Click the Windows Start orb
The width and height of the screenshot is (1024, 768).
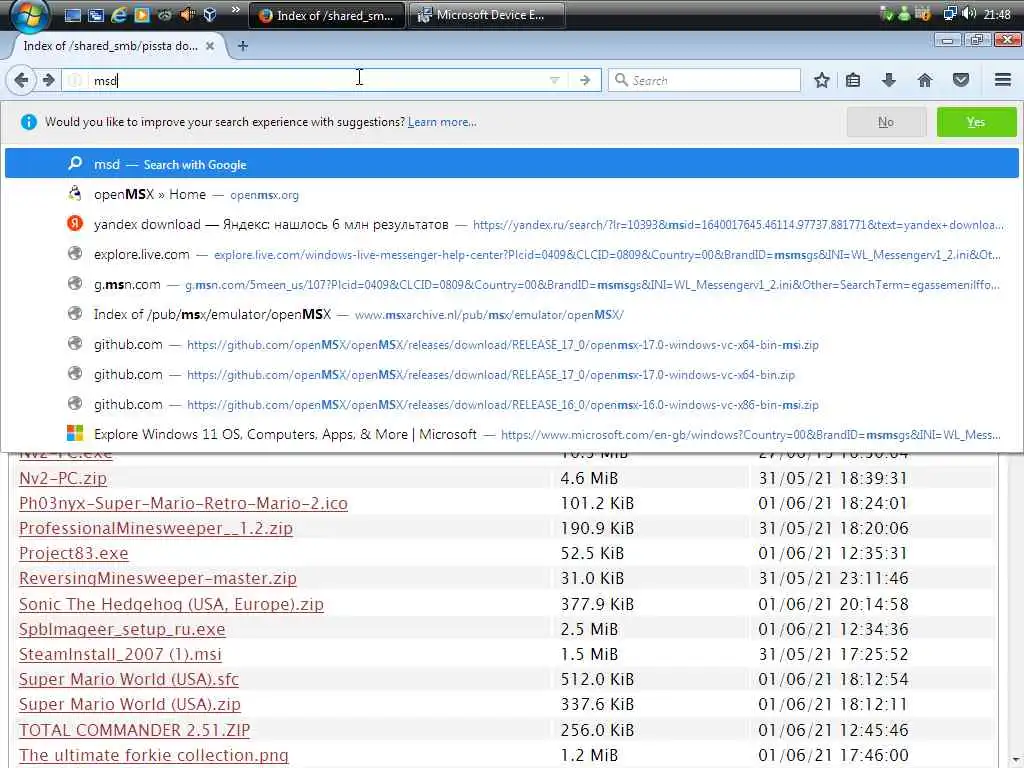tap(30, 14)
